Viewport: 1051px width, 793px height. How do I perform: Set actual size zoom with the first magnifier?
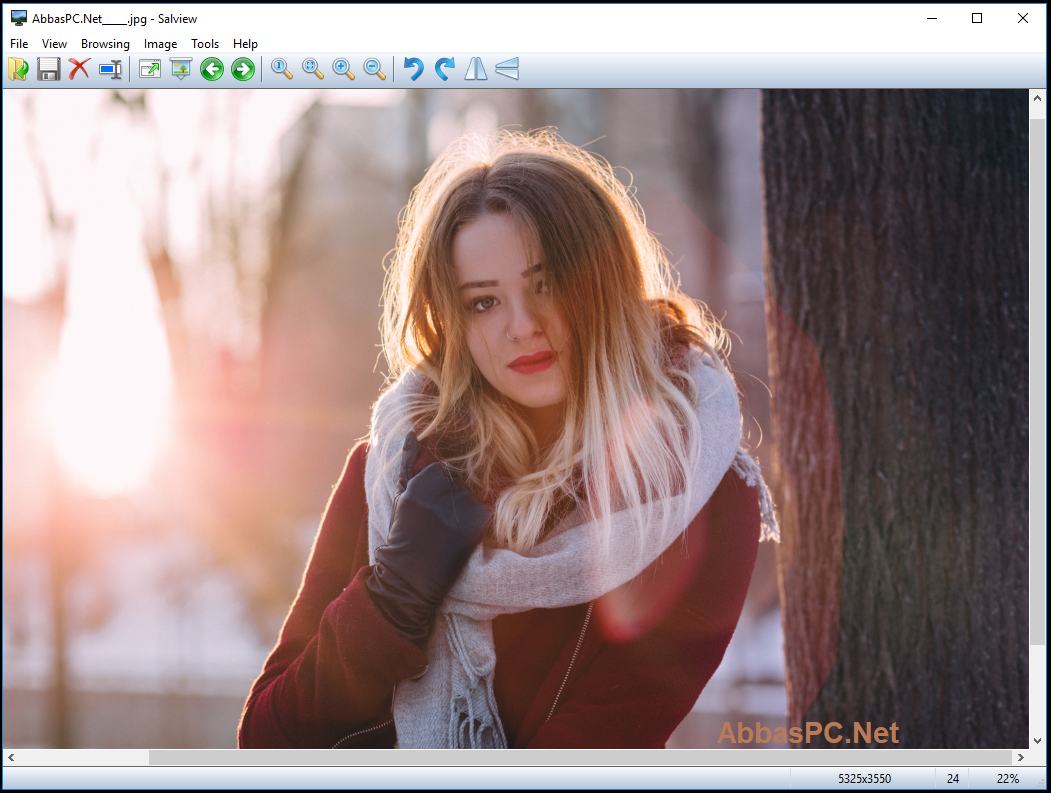(x=282, y=69)
